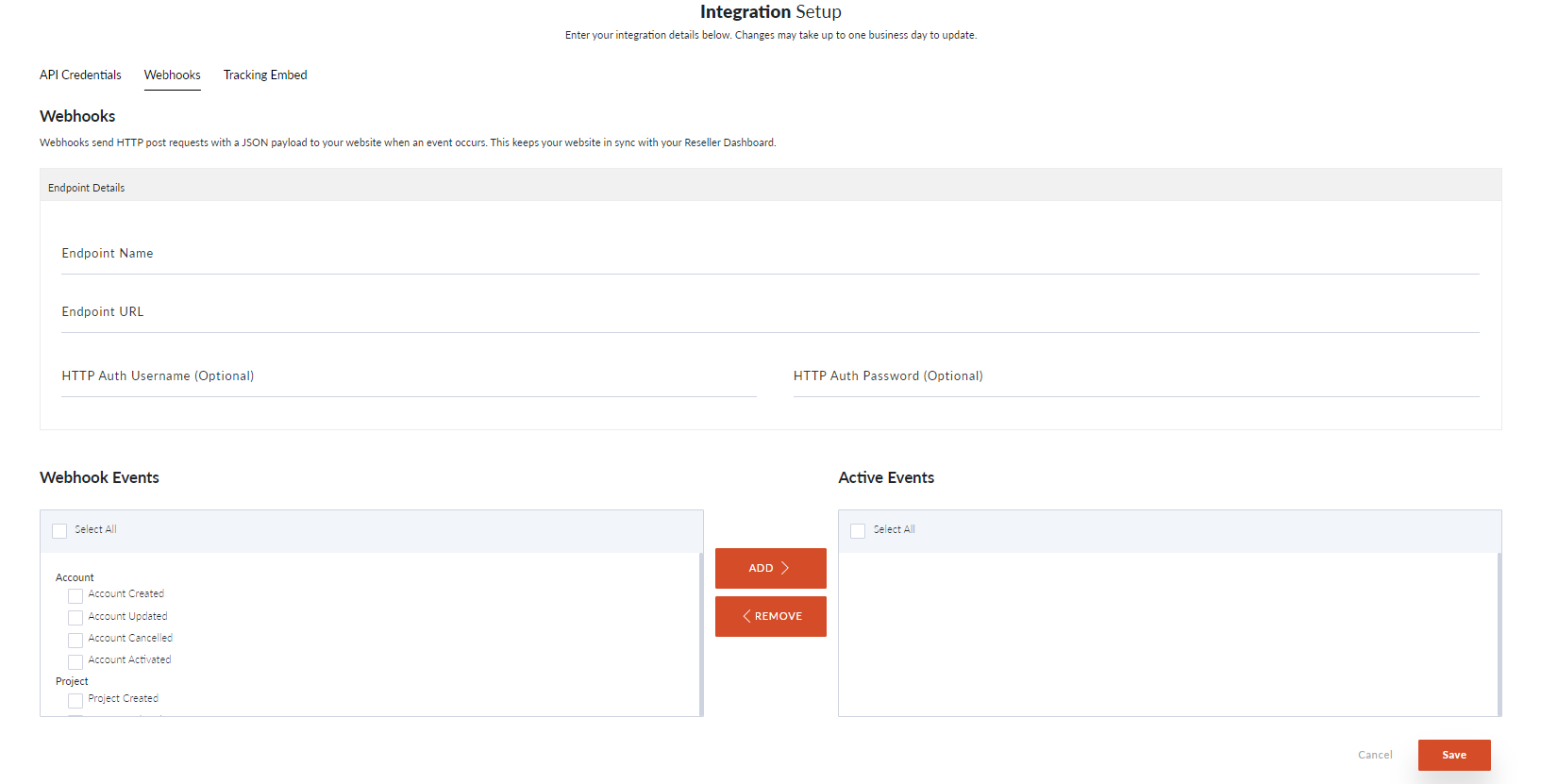The image size is (1541, 784).
Task: Click the Webhook Events list scrollbar
Action: click(701, 634)
